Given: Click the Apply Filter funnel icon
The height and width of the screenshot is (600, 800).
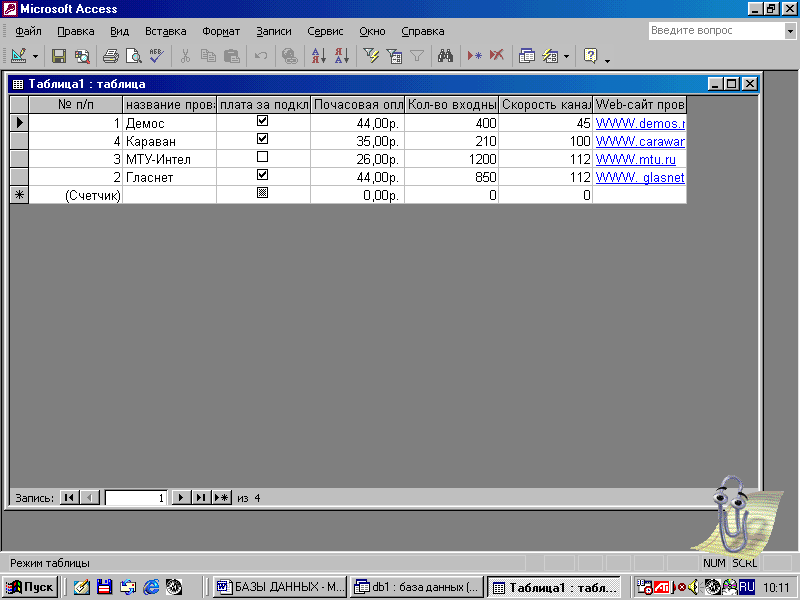Looking at the screenshot, I should click(x=417, y=56).
